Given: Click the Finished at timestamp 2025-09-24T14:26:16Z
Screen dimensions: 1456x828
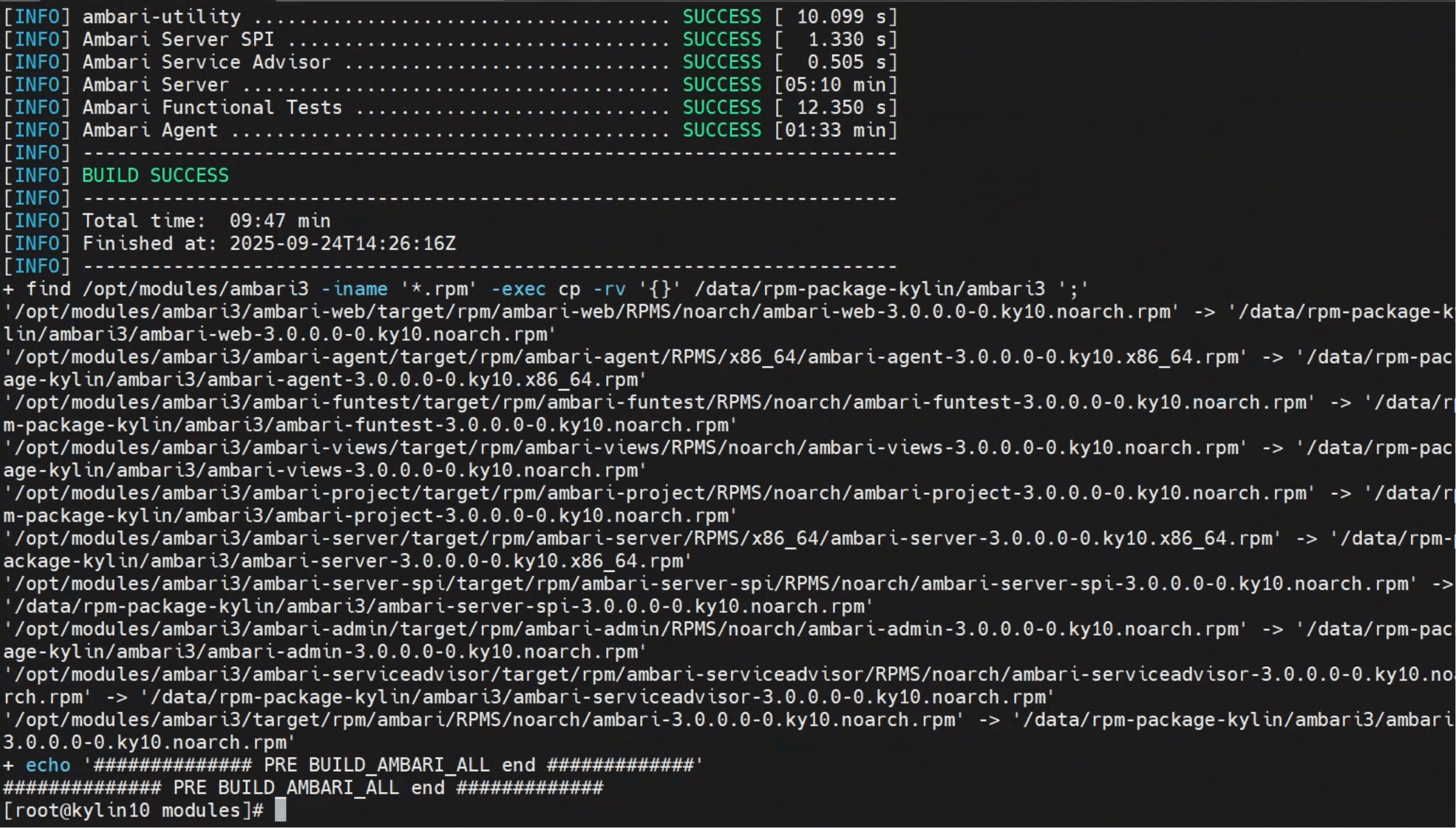Looking at the screenshot, I should click(342, 244).
